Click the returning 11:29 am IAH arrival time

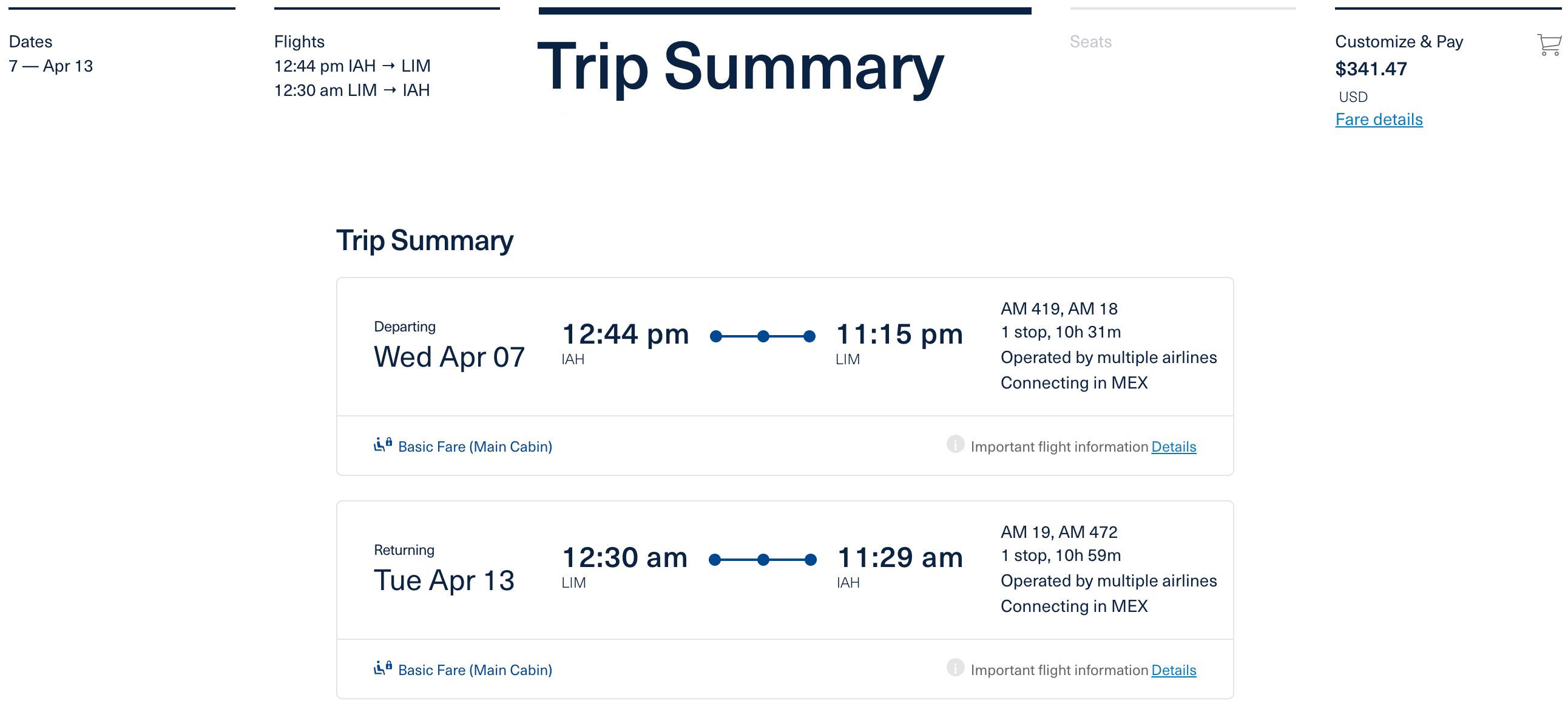pyautogui.click(x=899, y=558)
